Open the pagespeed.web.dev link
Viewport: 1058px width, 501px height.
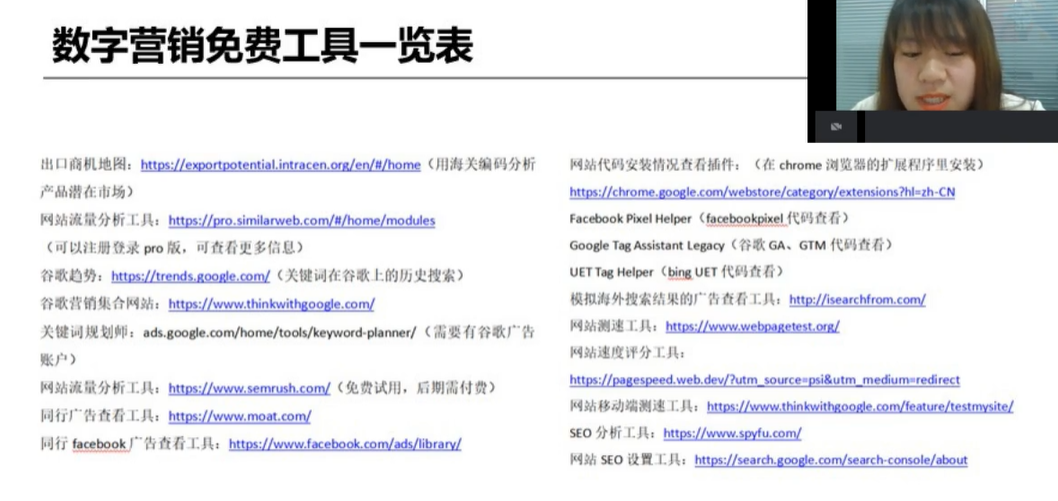point(764,380)
